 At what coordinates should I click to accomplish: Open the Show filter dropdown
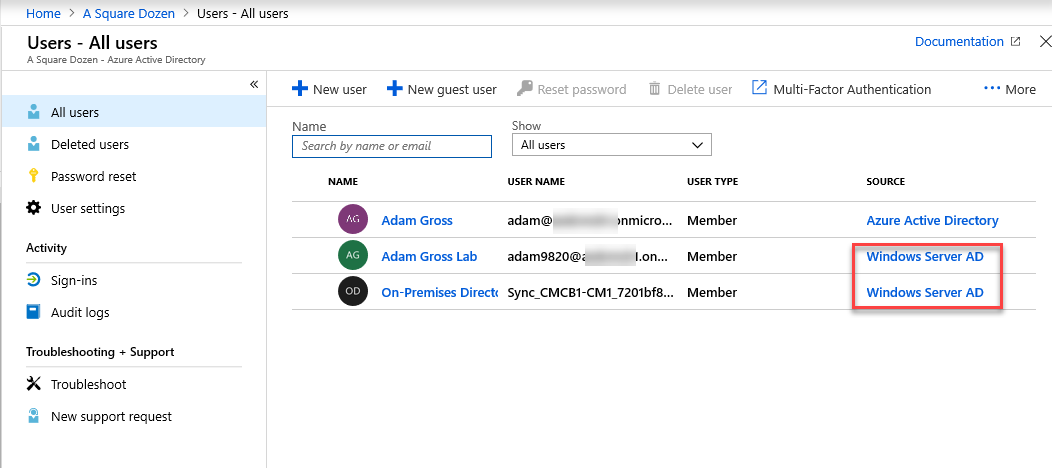click(611, 145)
